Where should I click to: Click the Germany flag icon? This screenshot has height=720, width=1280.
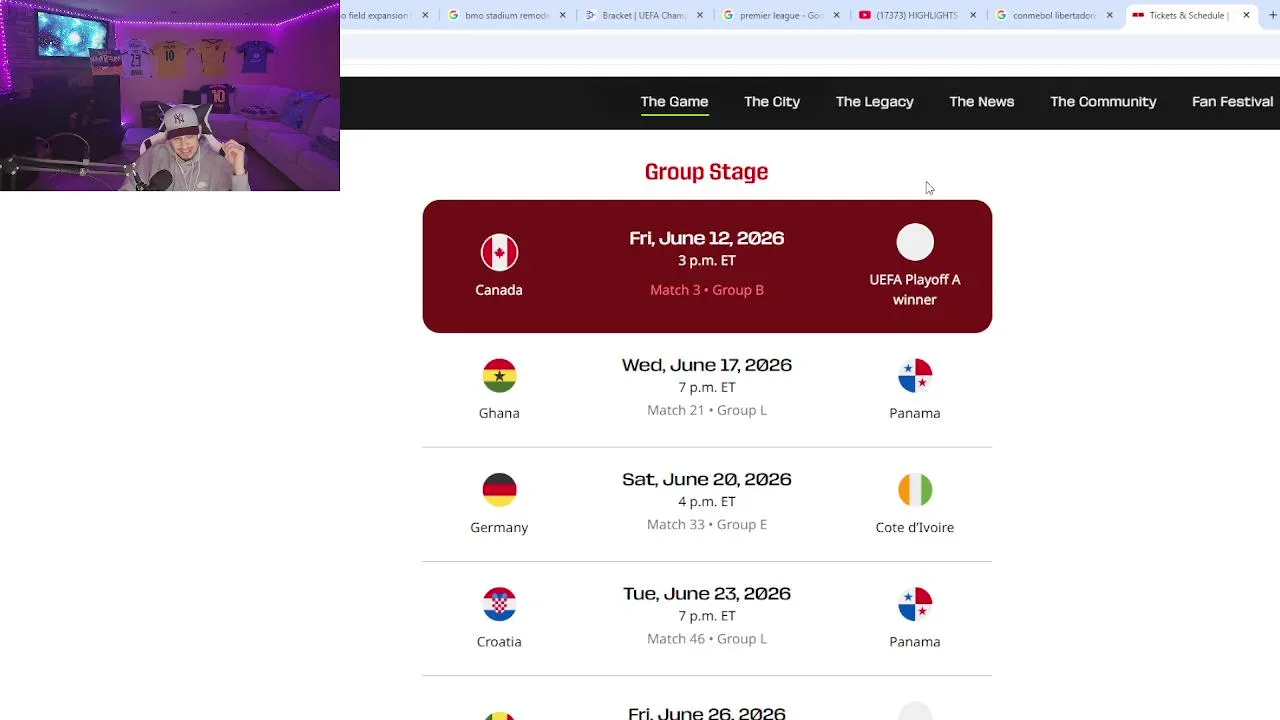pyautogui.click(x=499, y=490)
